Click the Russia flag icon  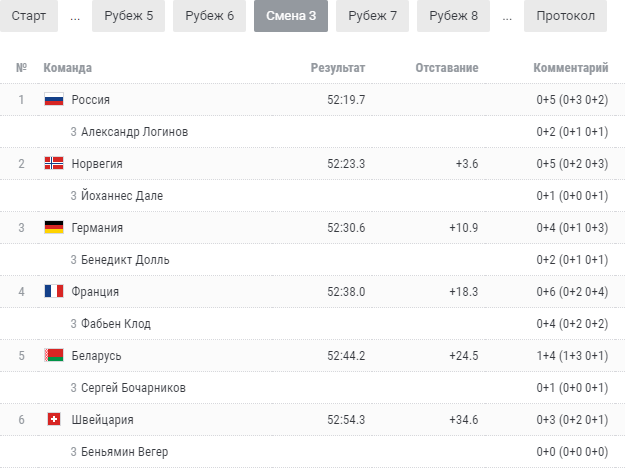click(54, 99)
